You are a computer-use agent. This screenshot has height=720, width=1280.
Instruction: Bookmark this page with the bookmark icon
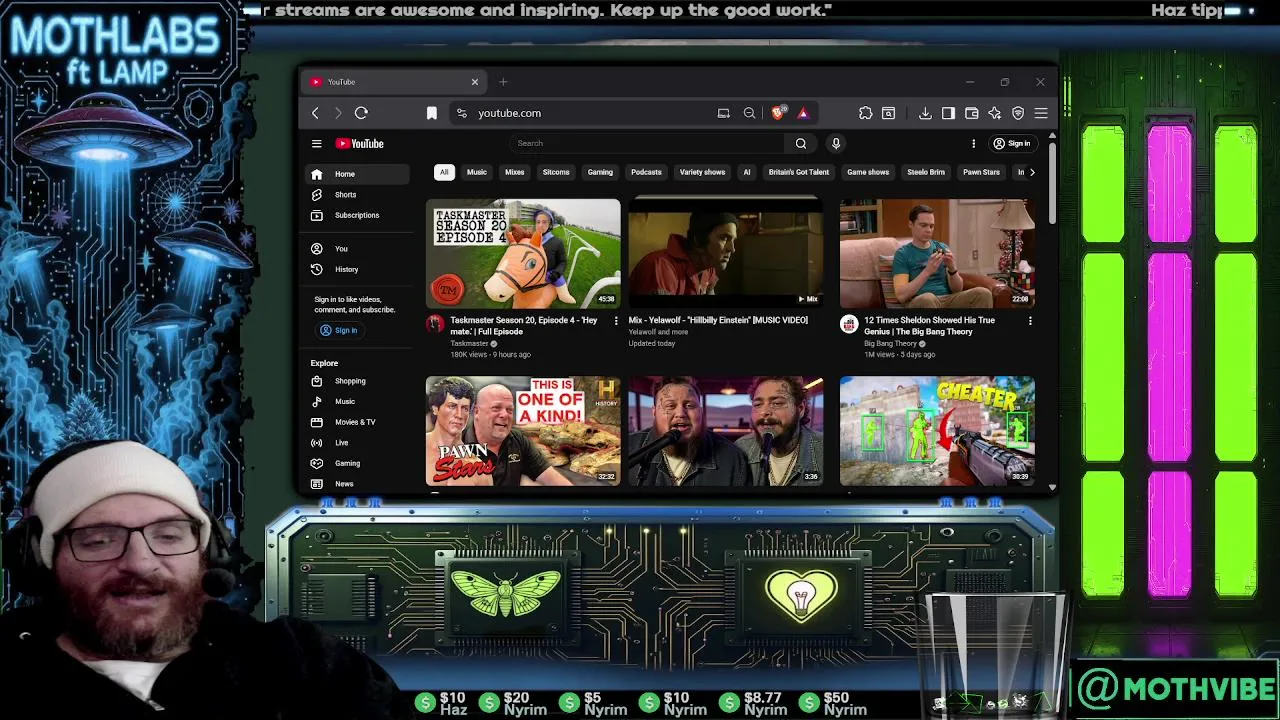tap(431, 113)
